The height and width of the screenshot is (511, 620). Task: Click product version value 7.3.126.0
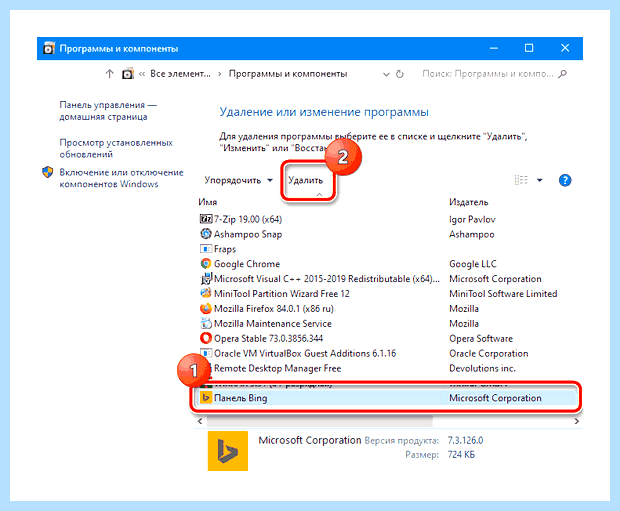(x=465, y=441)
